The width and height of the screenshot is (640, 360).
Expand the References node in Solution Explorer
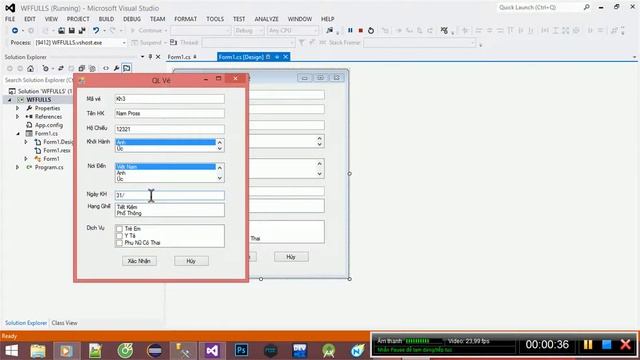point(18,117)
